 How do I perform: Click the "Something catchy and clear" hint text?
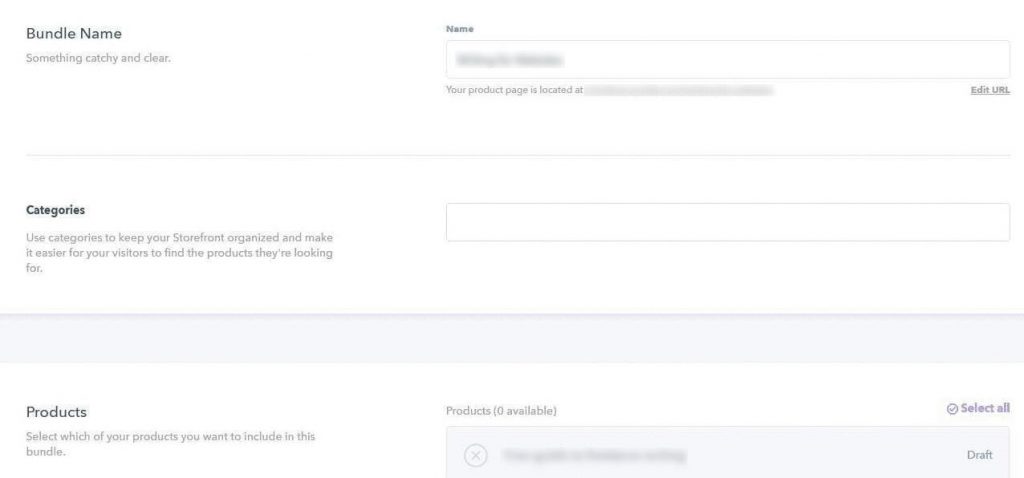98,58
